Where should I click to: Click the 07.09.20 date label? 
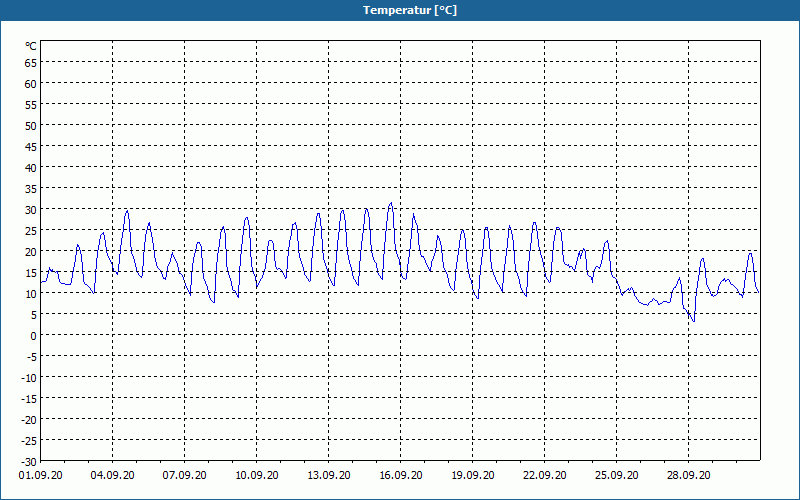pos(184,475)
